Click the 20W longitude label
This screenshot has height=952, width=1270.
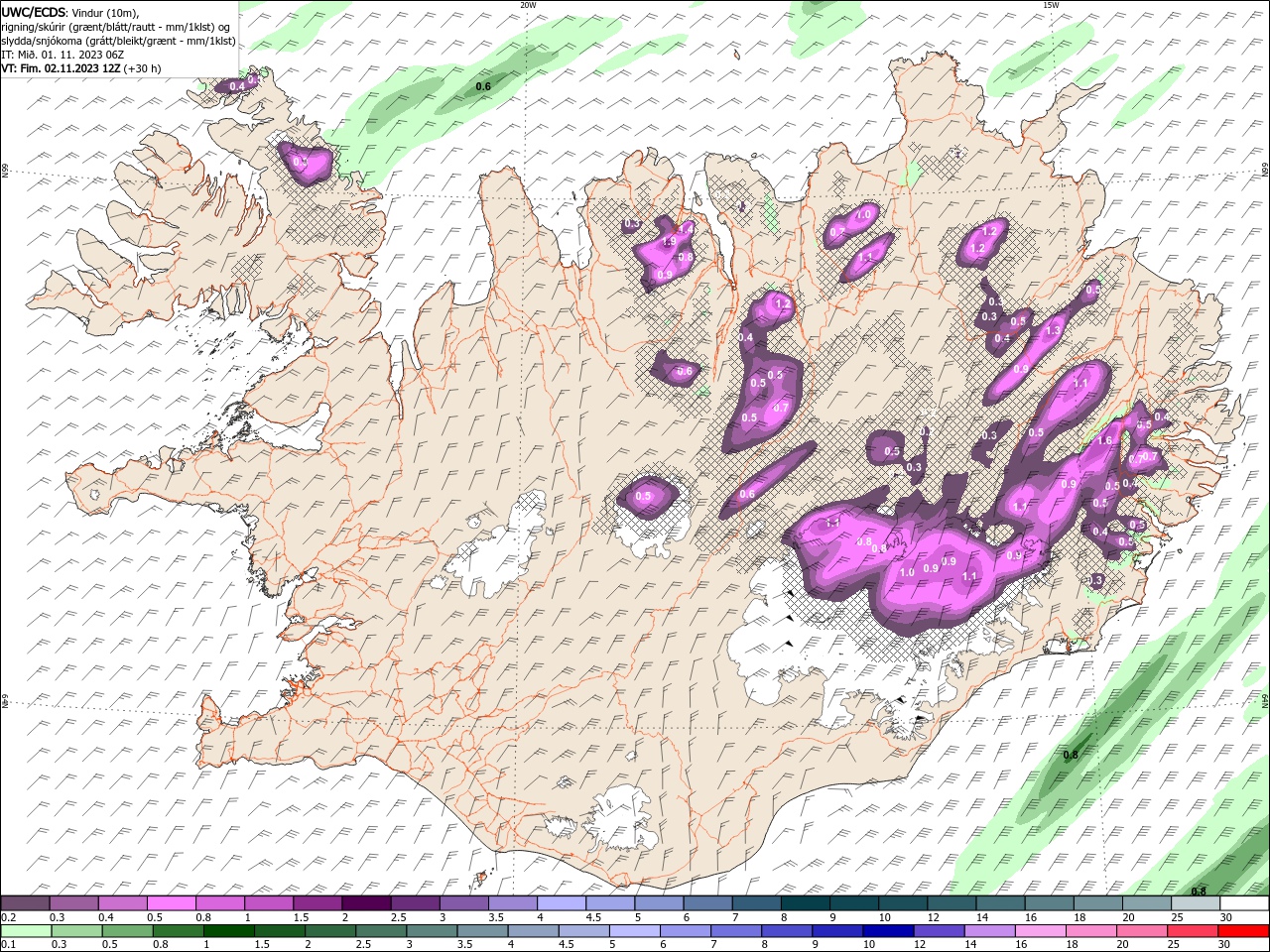click(528, 5)
